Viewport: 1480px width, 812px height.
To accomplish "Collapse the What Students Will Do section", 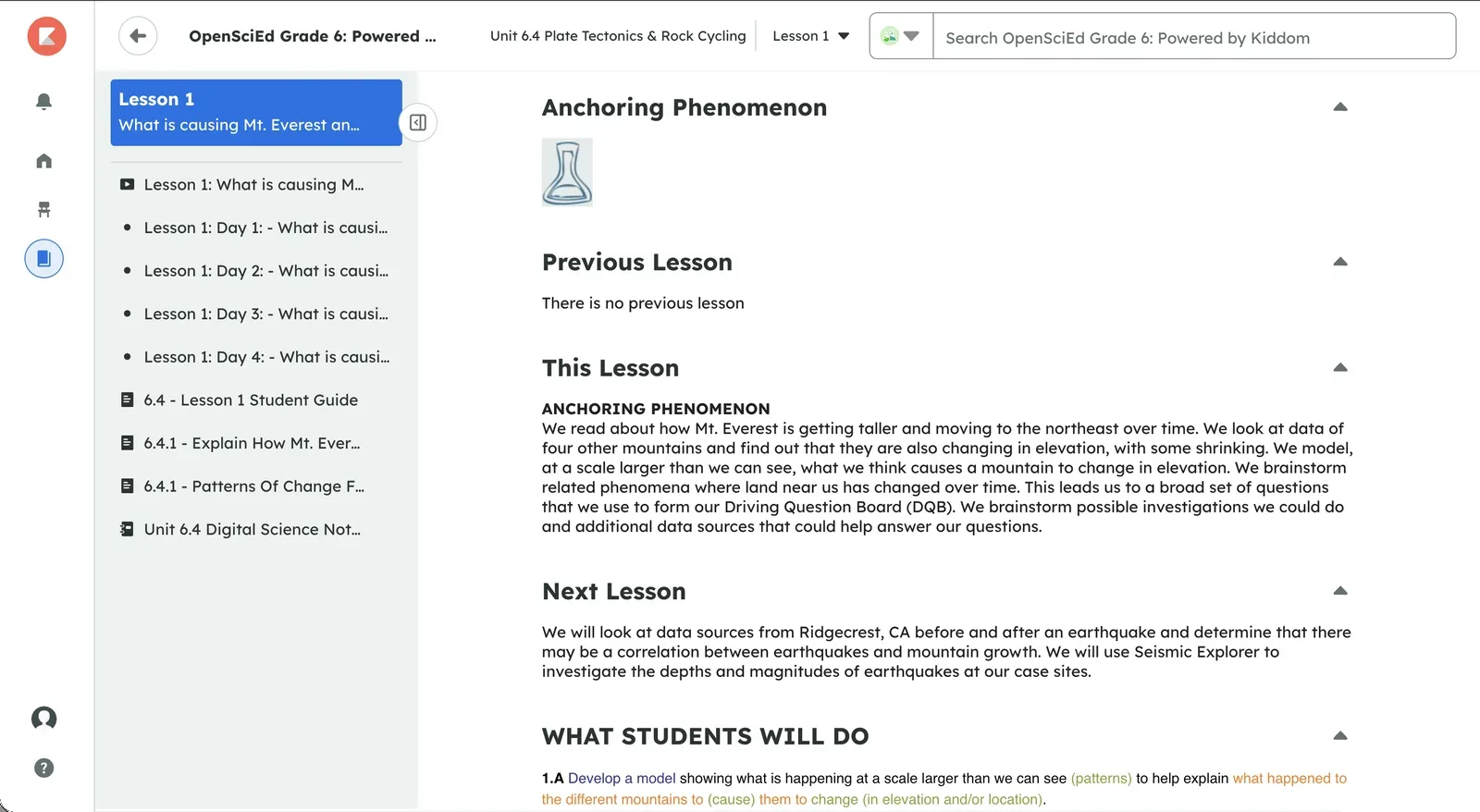I will click(1340, 736).
